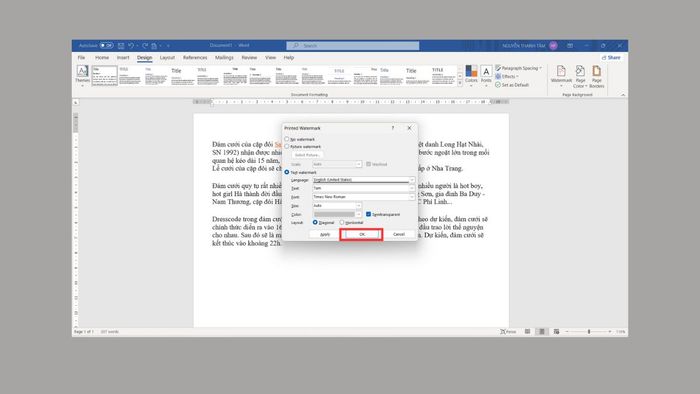Open the Watermark ribbon button

tap(561, 76)
